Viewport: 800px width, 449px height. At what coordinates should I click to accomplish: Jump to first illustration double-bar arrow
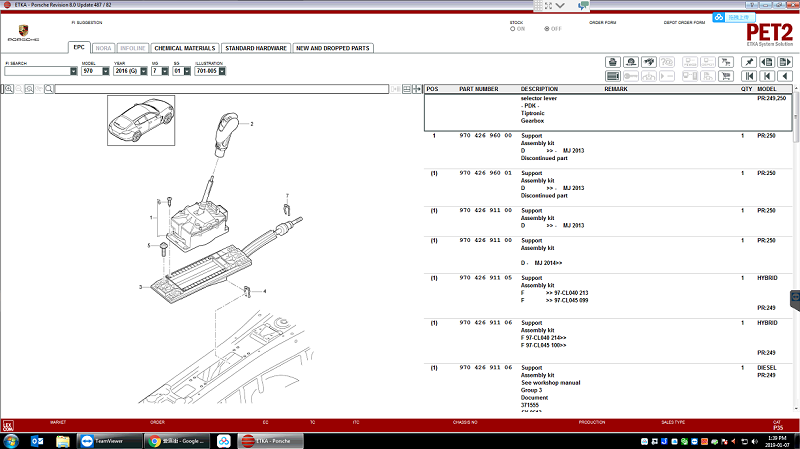748,76
